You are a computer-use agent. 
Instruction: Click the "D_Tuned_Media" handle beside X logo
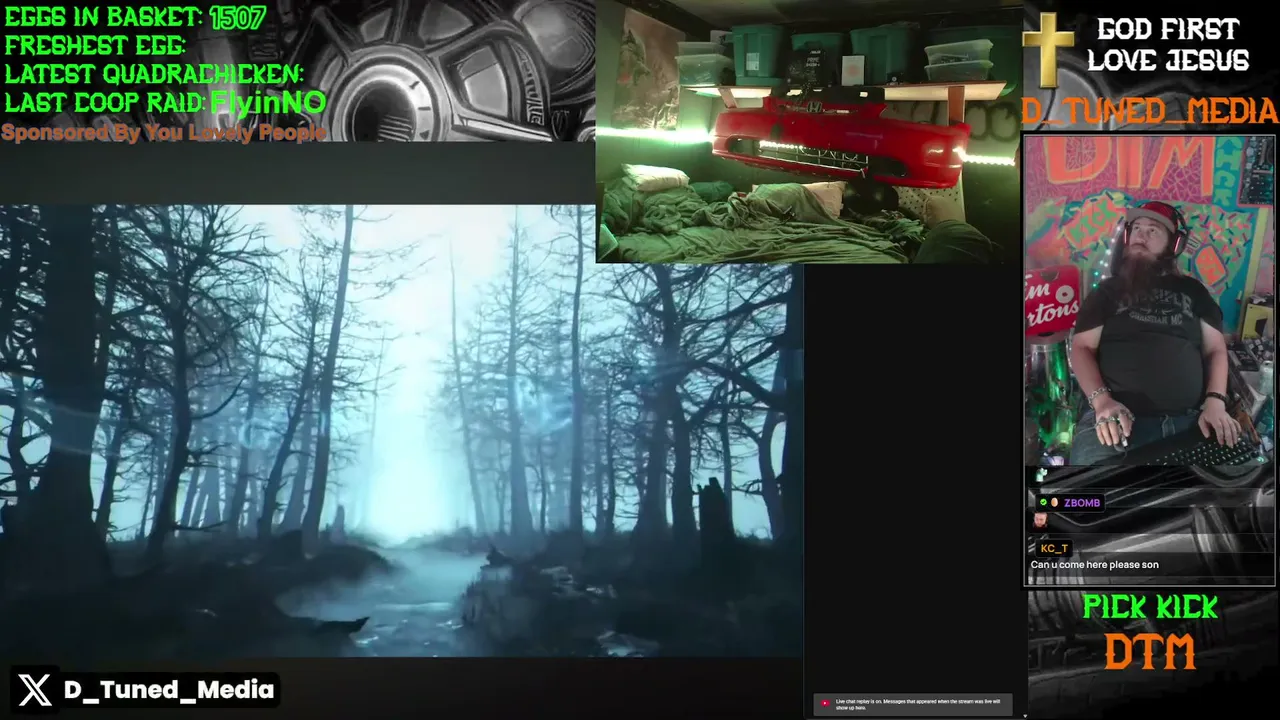[x=168, y=690]
